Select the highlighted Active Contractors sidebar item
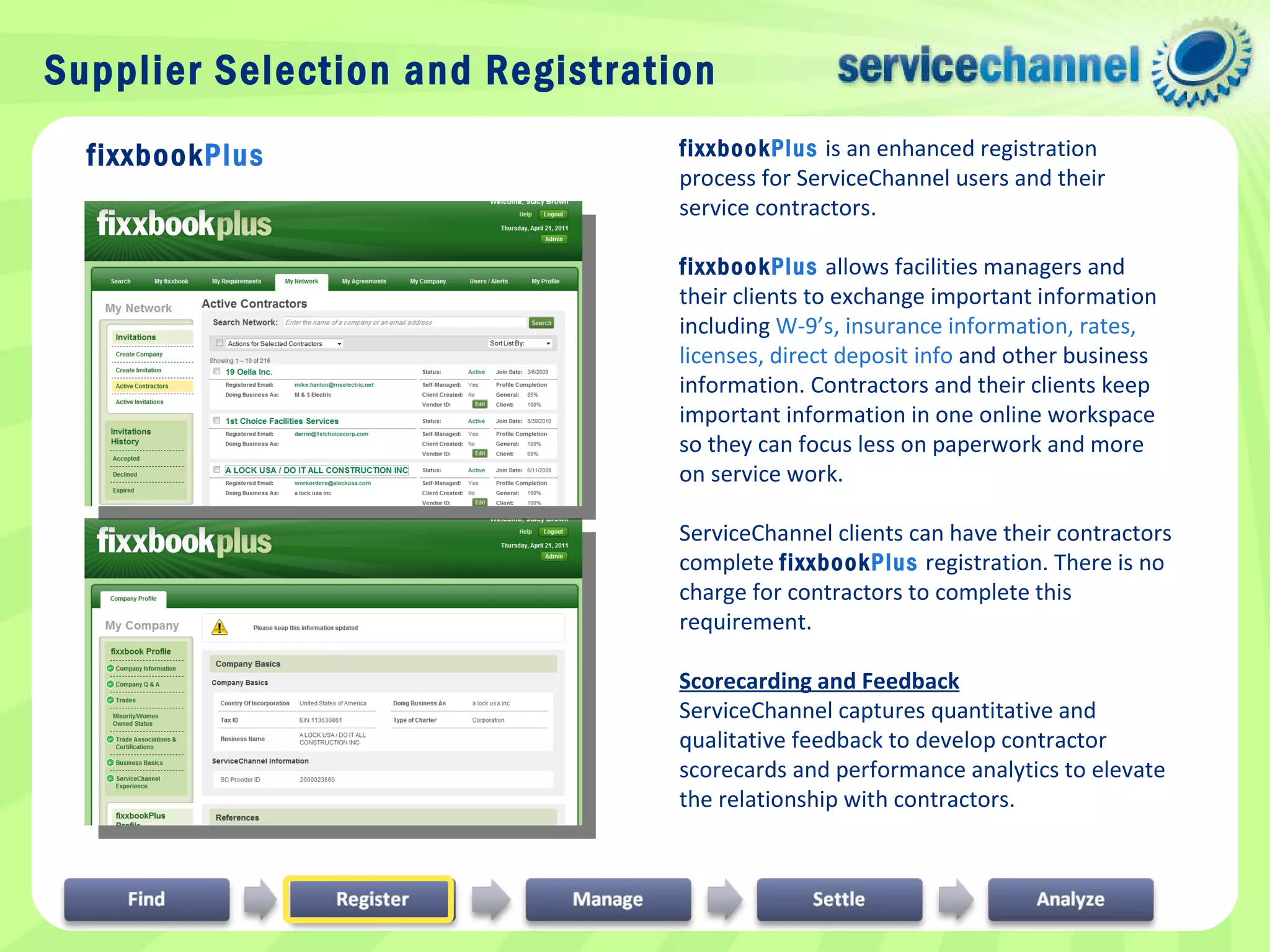Screen dimensions: 1270x952 (x=142, y=386)
